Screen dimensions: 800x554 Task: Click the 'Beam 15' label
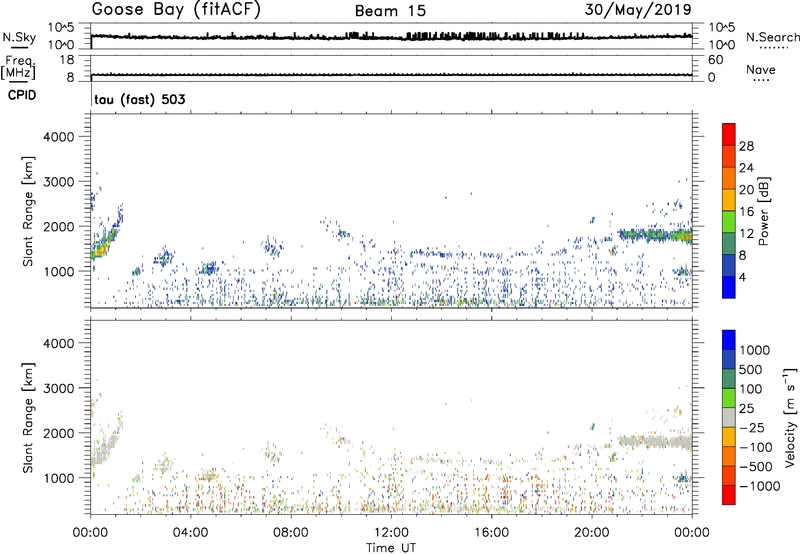point(390,11)
